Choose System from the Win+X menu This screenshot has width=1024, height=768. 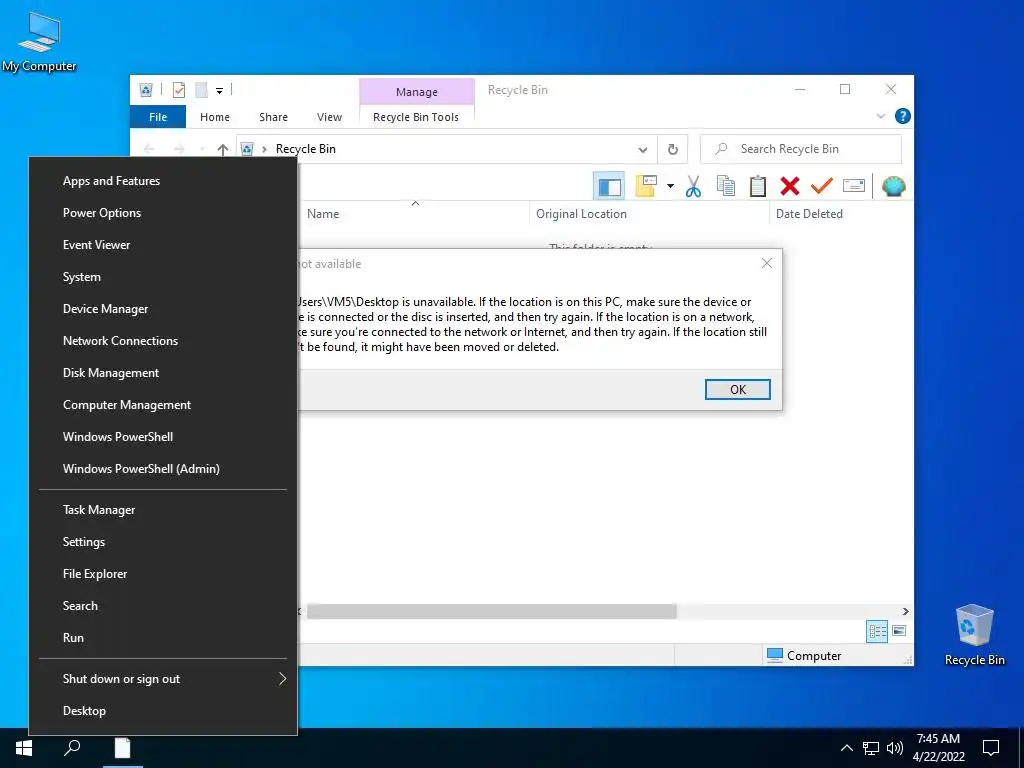pos(163,277)
